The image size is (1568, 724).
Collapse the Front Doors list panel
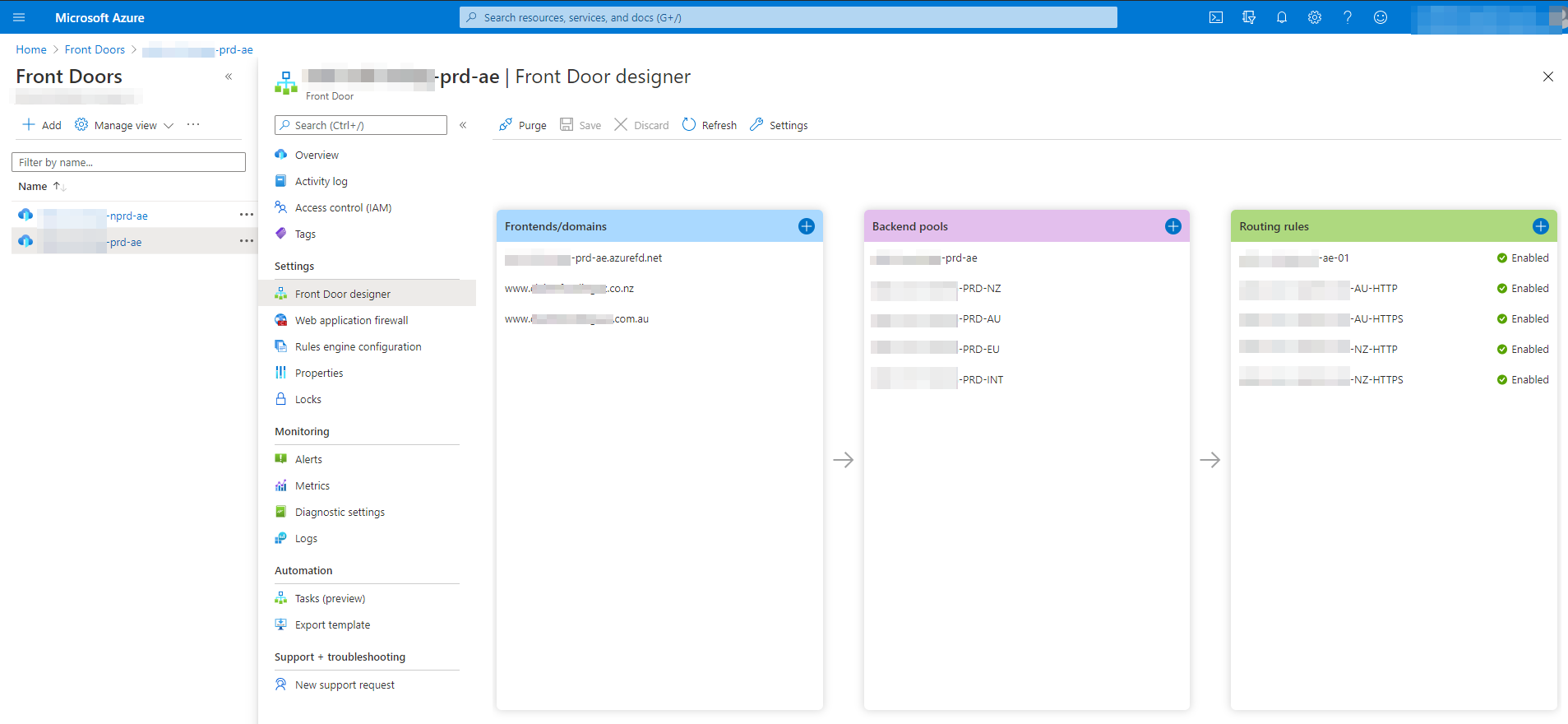tap(229, 77)
